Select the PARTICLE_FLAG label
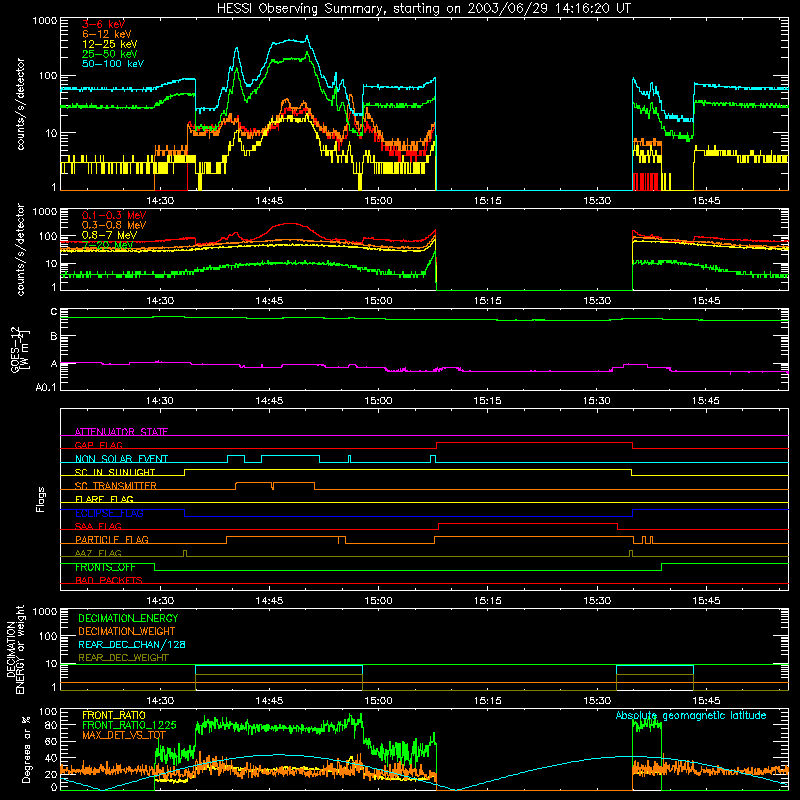The image size is (800, 800). [112, 540]
